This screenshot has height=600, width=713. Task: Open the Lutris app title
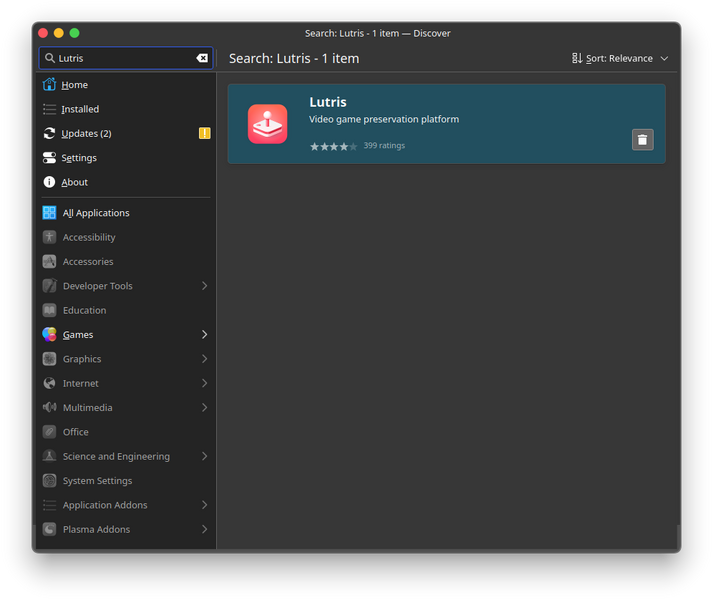point(328,102)
